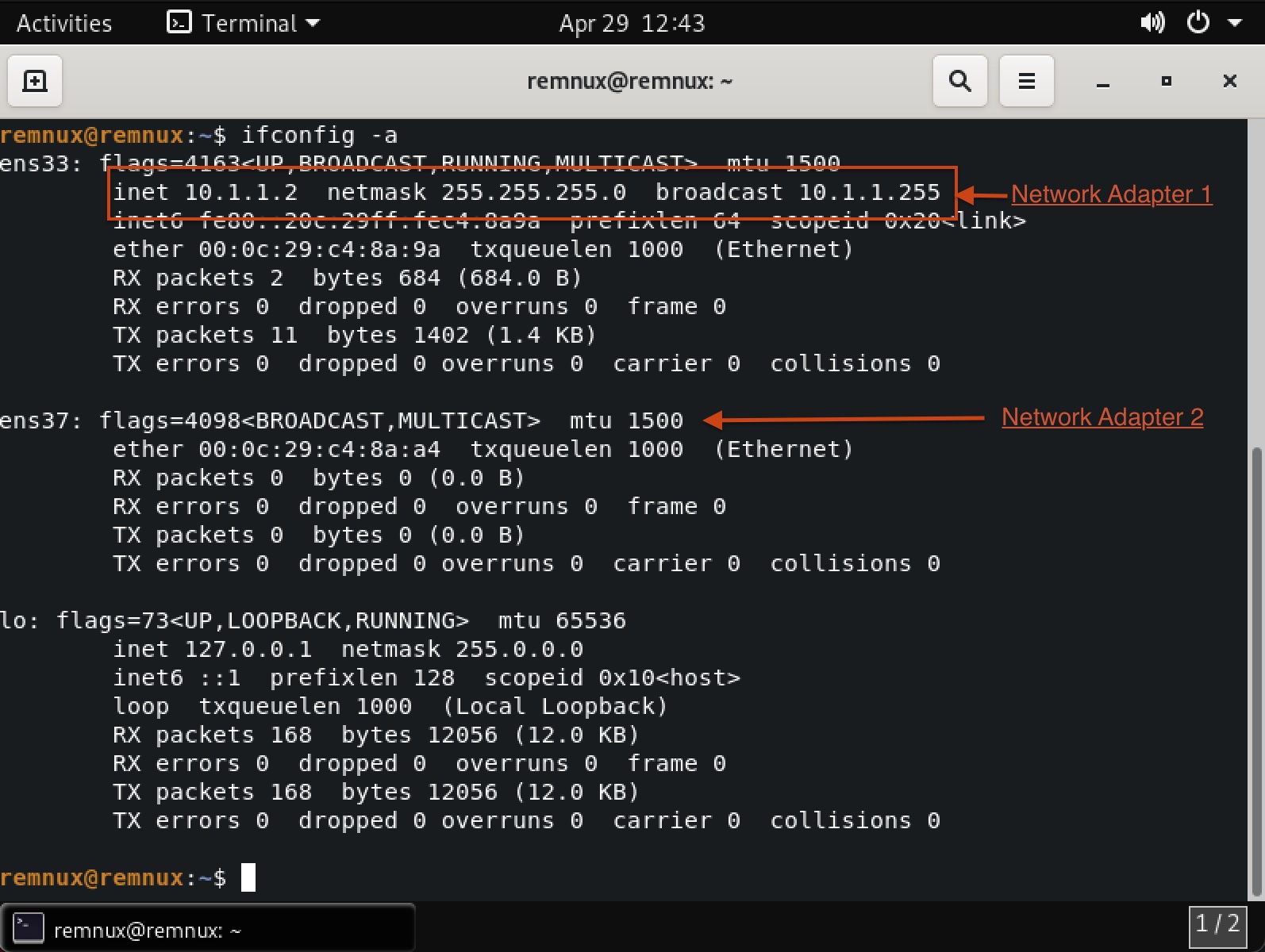Expand the system menu arrow beside power
The image size is (1265, 952).
[x=1235, y=23]
